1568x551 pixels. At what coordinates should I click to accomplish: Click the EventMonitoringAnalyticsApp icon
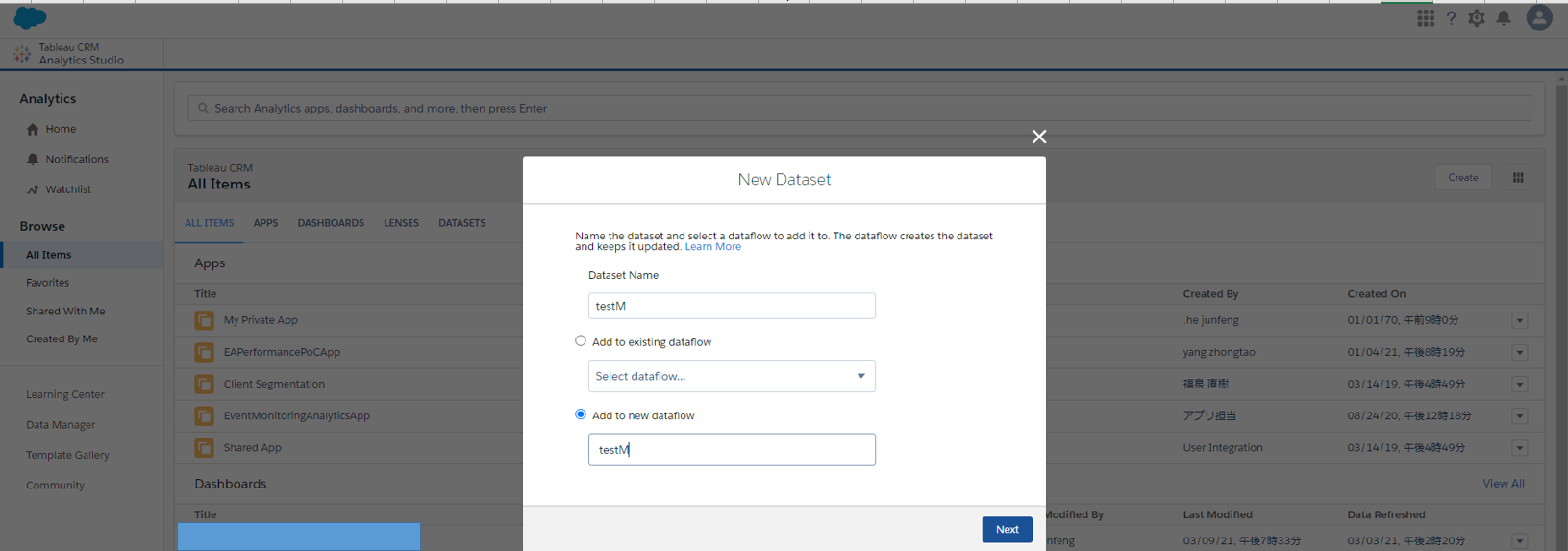204,415
